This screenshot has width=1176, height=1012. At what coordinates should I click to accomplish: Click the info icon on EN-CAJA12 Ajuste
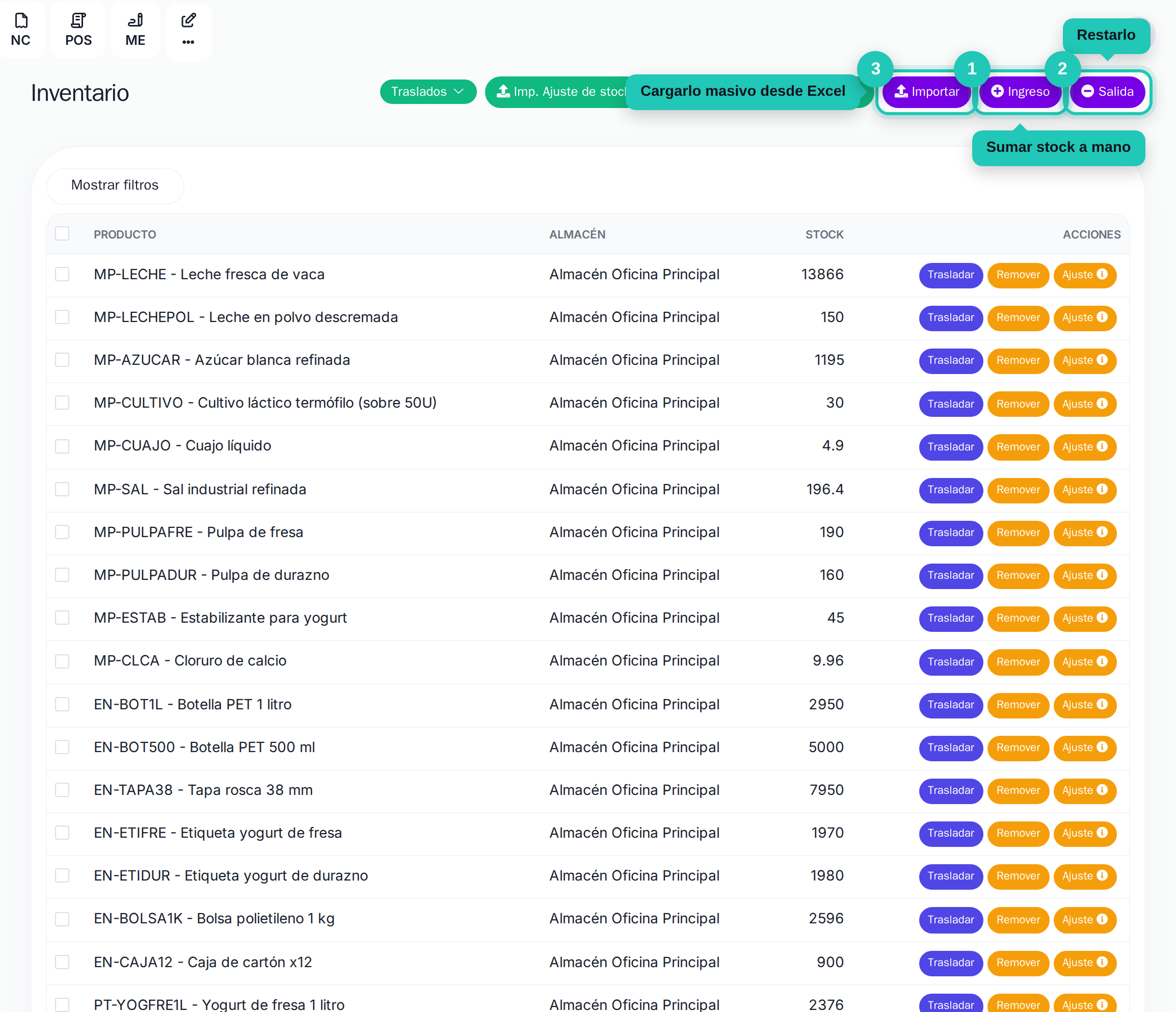click(1102, 962)
